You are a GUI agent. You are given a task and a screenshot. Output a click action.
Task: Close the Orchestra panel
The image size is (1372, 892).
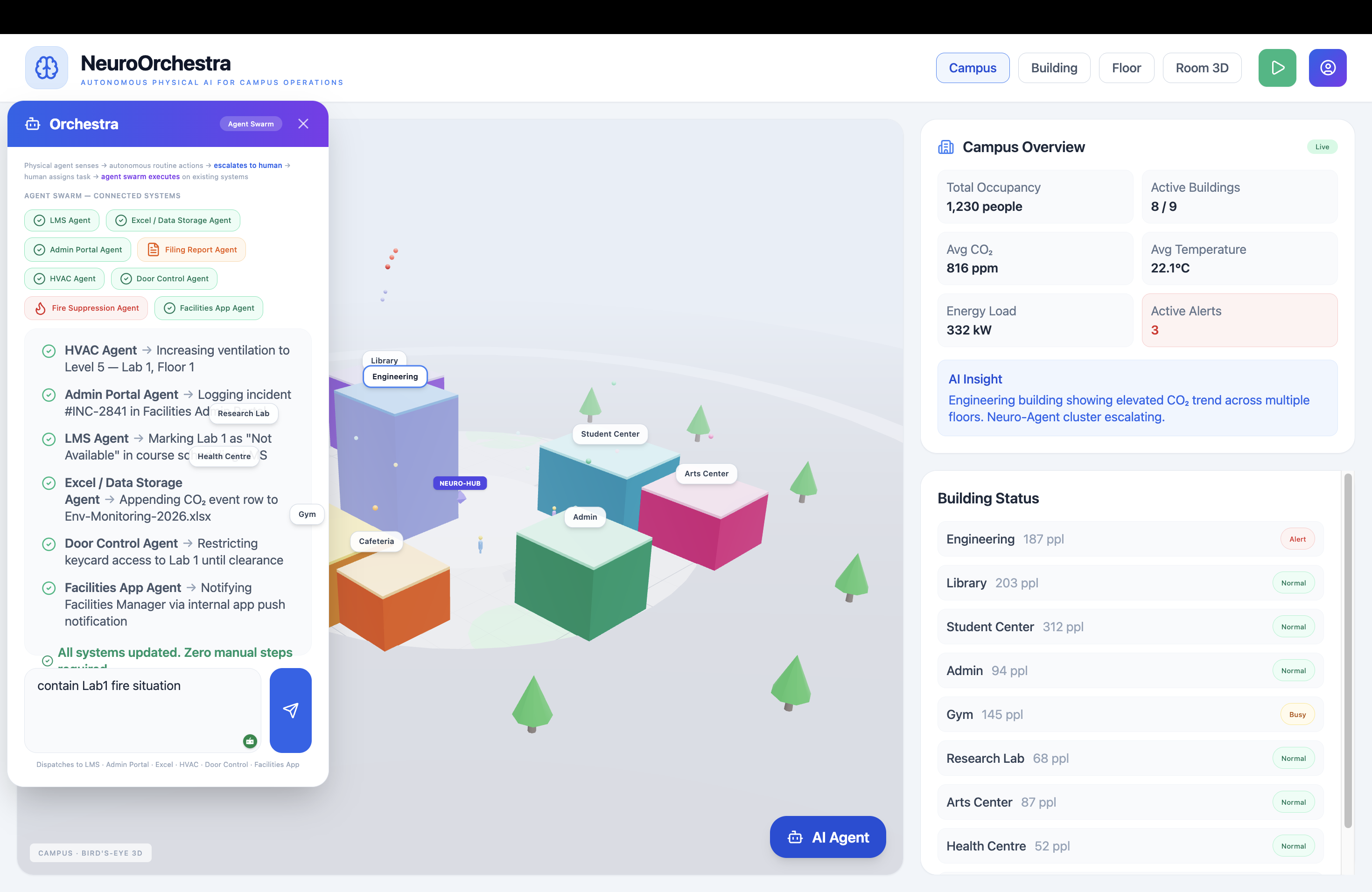[303, 124]
